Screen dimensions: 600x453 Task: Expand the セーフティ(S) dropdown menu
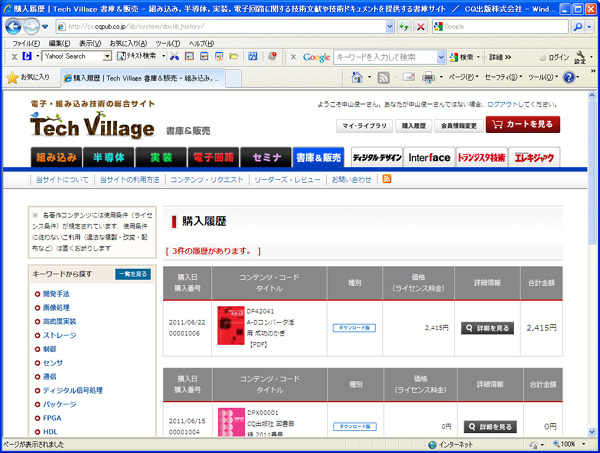click(x=503, y=77)
